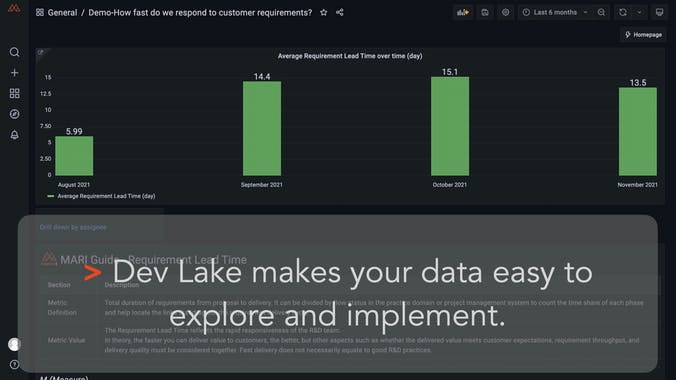Cycle view mode with monitor icon
The image size is (676, 380).
coord(659,13)
